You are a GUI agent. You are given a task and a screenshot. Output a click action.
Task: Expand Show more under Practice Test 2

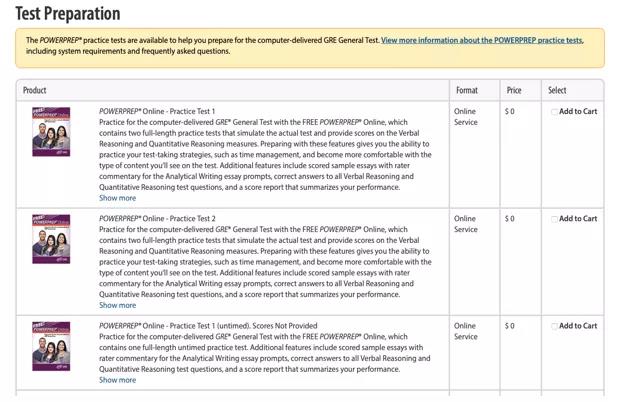(117, 305)
